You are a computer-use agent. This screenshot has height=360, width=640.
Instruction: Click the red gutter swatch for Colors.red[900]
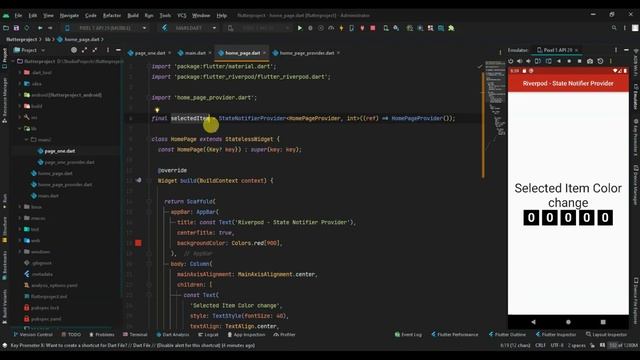138,243
